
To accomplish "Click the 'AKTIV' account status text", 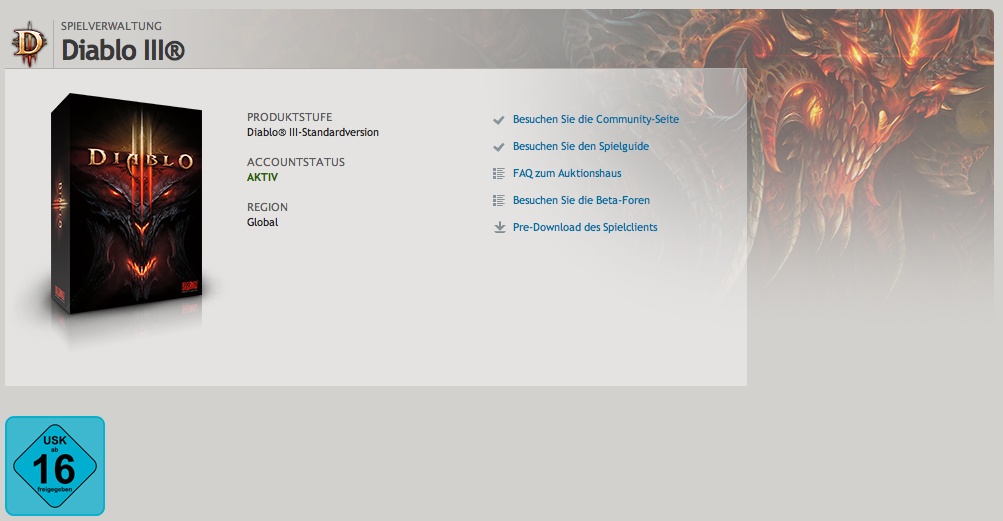I will pos(262,177).
